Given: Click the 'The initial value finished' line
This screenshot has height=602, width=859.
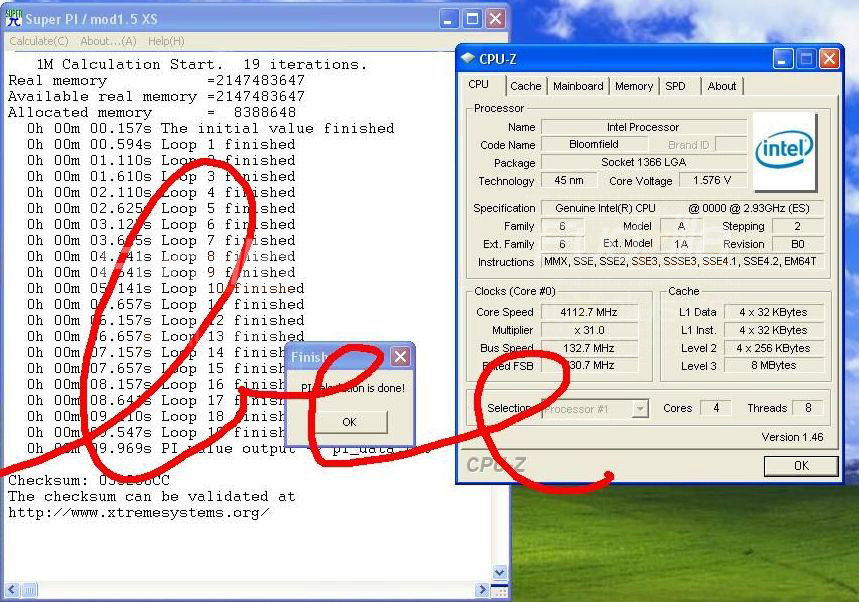Looking at the screenshot, I should pos(210,129).
